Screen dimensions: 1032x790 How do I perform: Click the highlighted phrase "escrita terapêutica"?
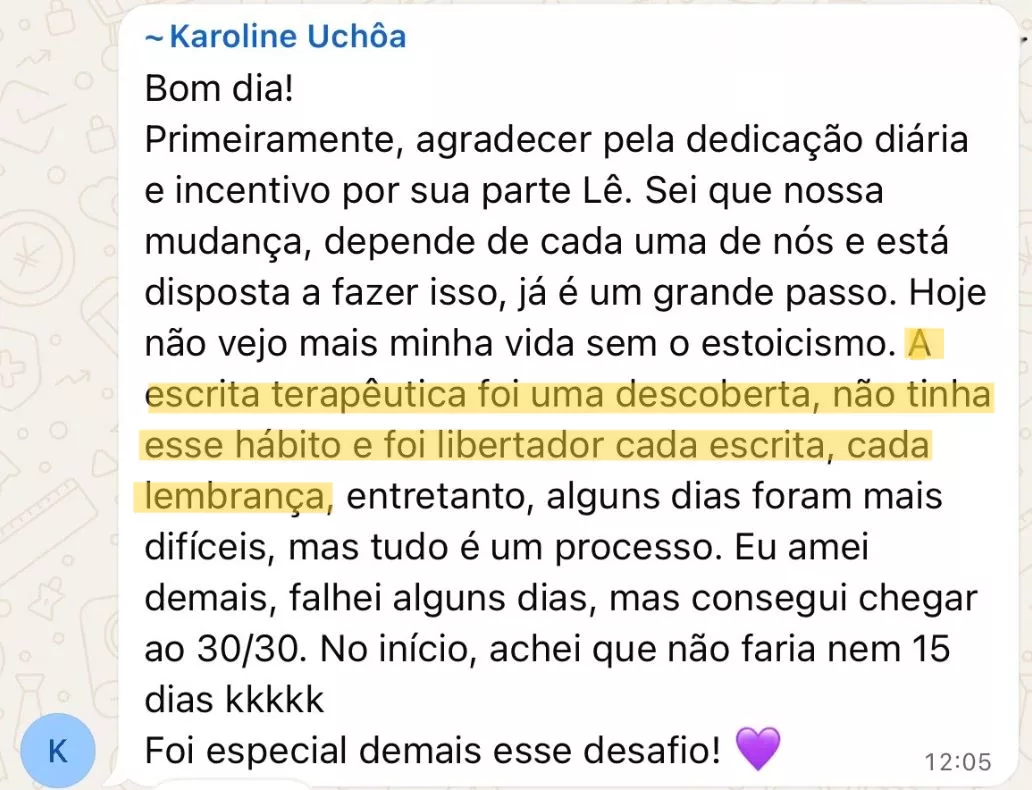pos(303,397)
